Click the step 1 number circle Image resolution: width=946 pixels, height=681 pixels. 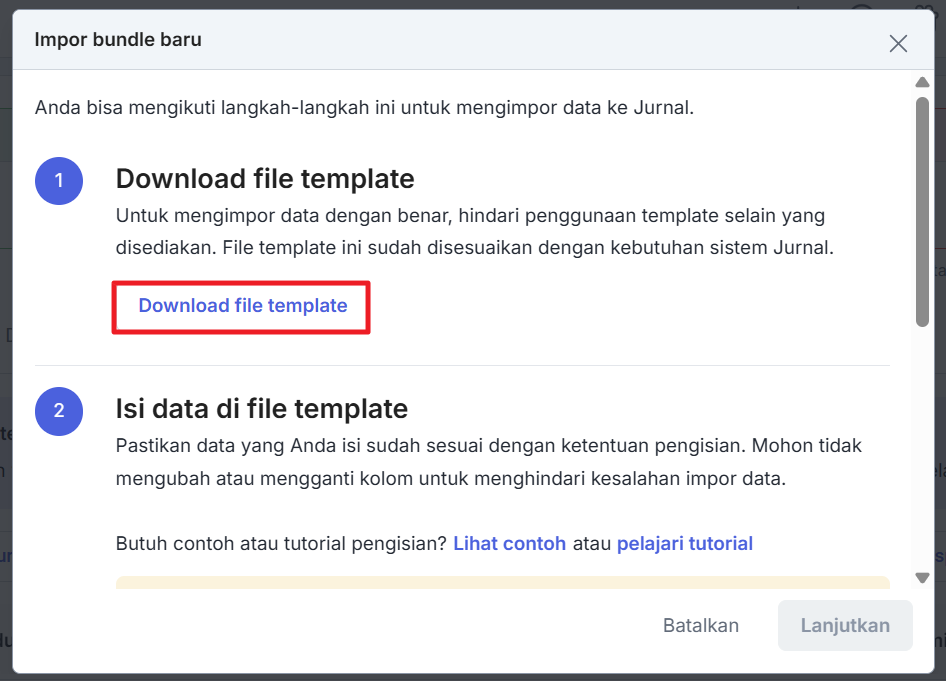pyautogui.click(x=59, y=180)
